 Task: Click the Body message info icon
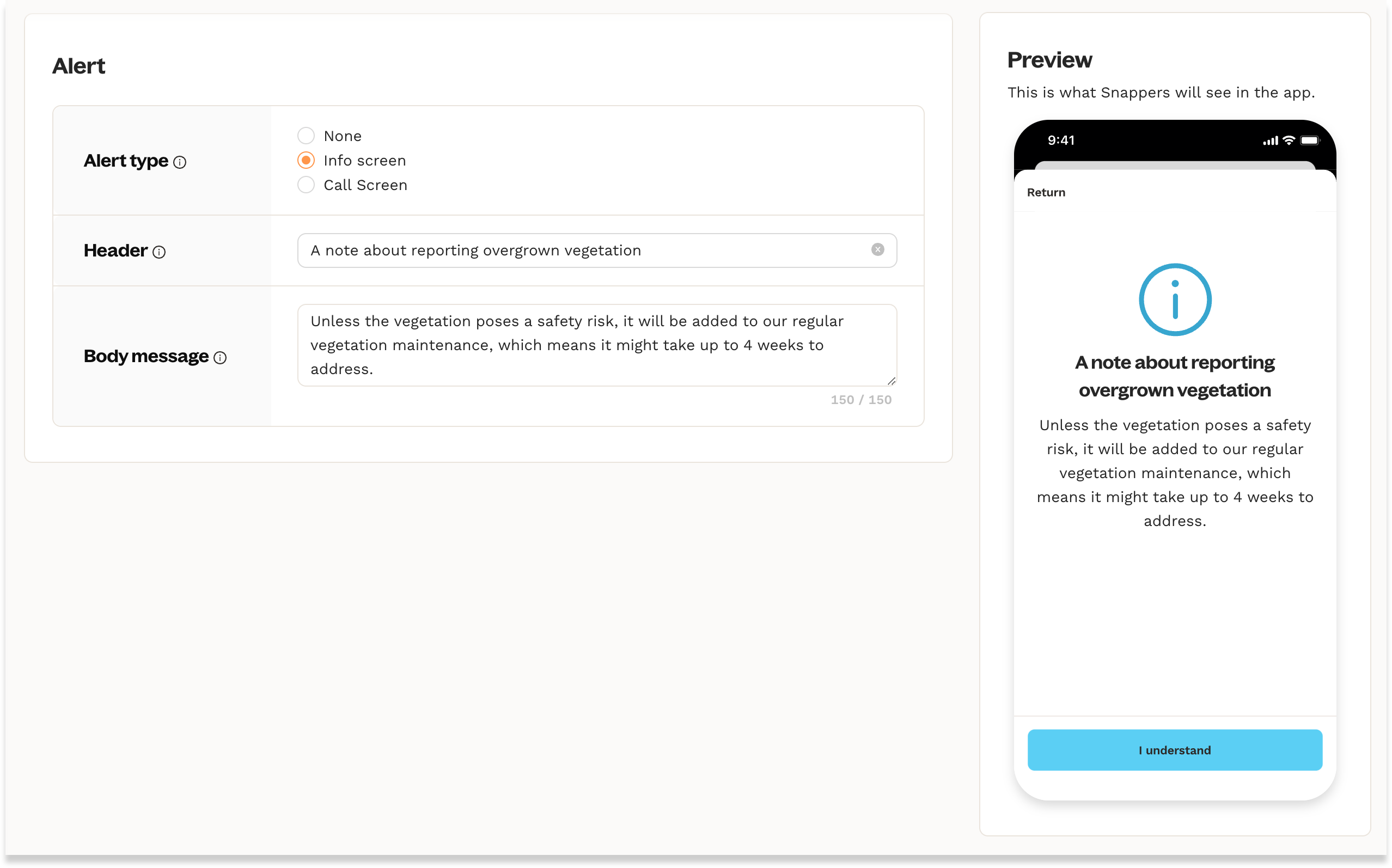(x=220, y=358)
